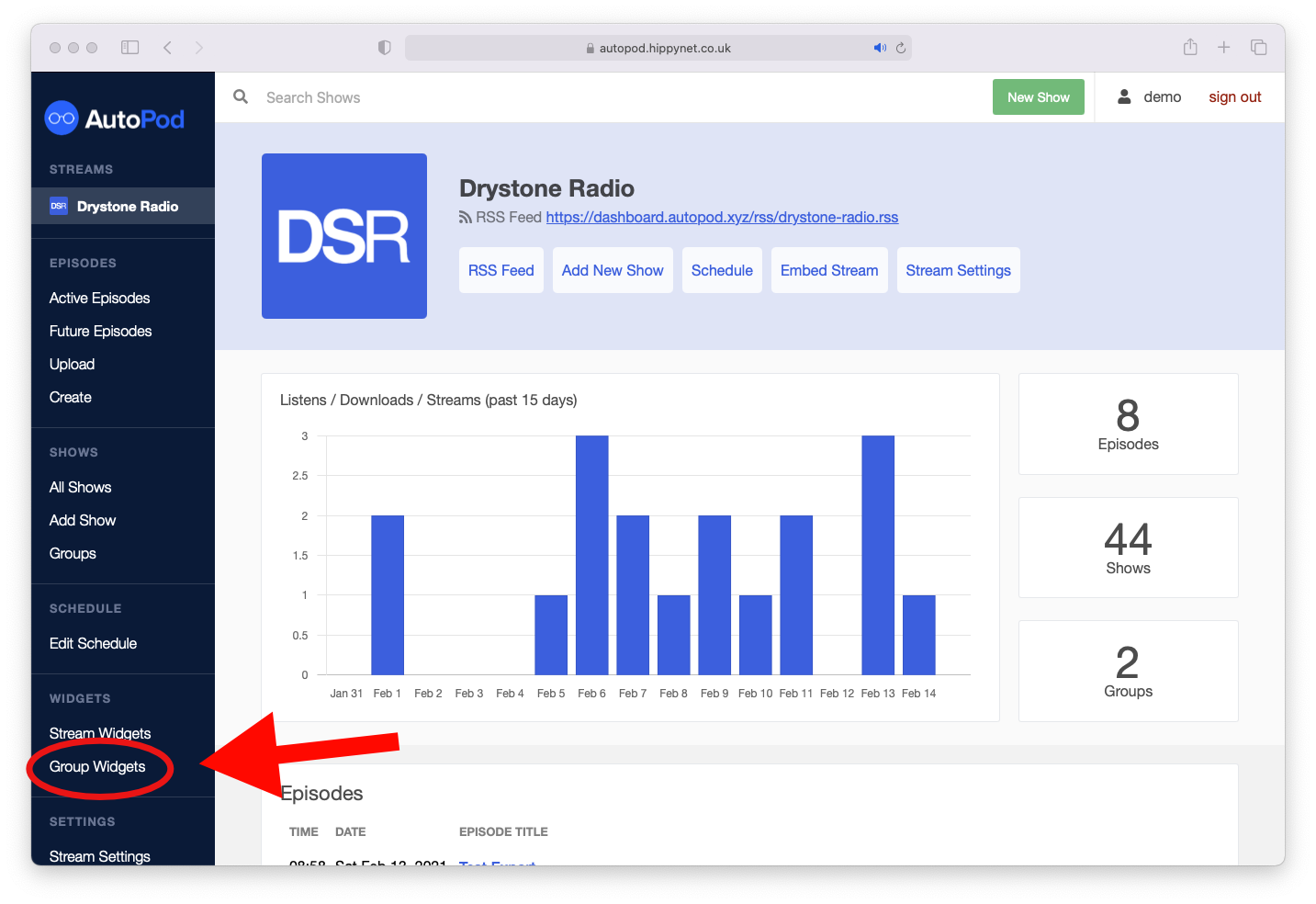Click the search magnifier icon
Viewport: 1316px width, 904px height.
coord(241,96)
